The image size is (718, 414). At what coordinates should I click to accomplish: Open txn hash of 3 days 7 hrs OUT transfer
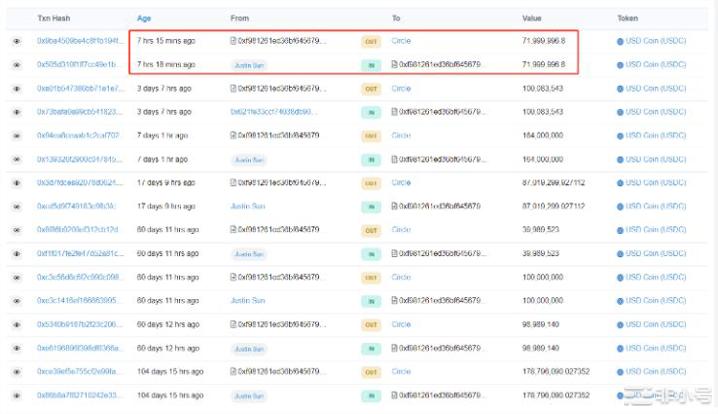[80, 88]
